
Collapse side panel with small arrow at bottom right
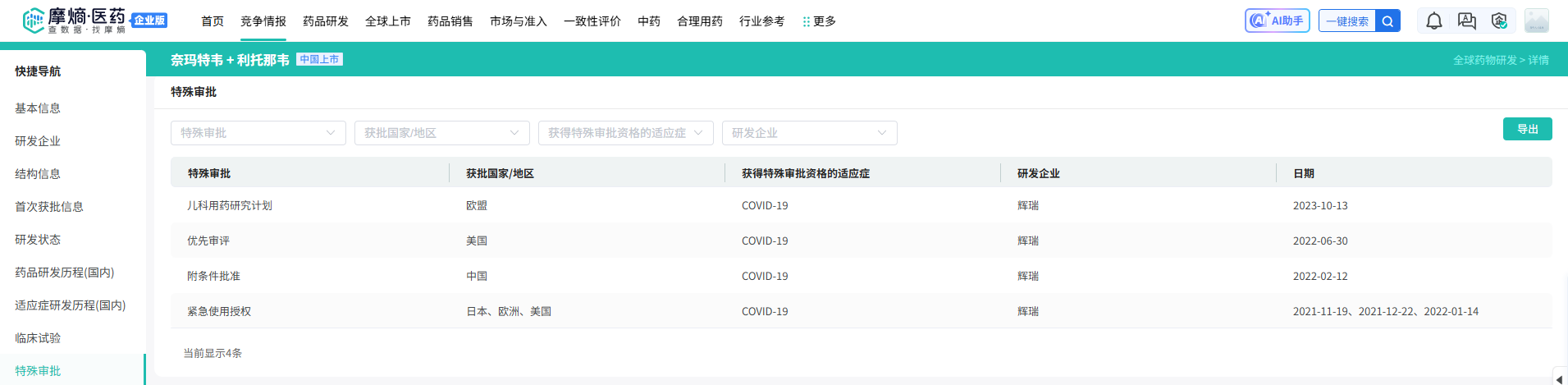point(1559,378)
